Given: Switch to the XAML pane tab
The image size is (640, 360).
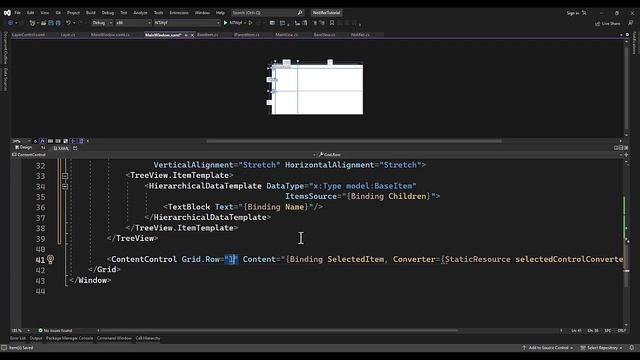Looking at the screenshot, I should pos(61,149).
